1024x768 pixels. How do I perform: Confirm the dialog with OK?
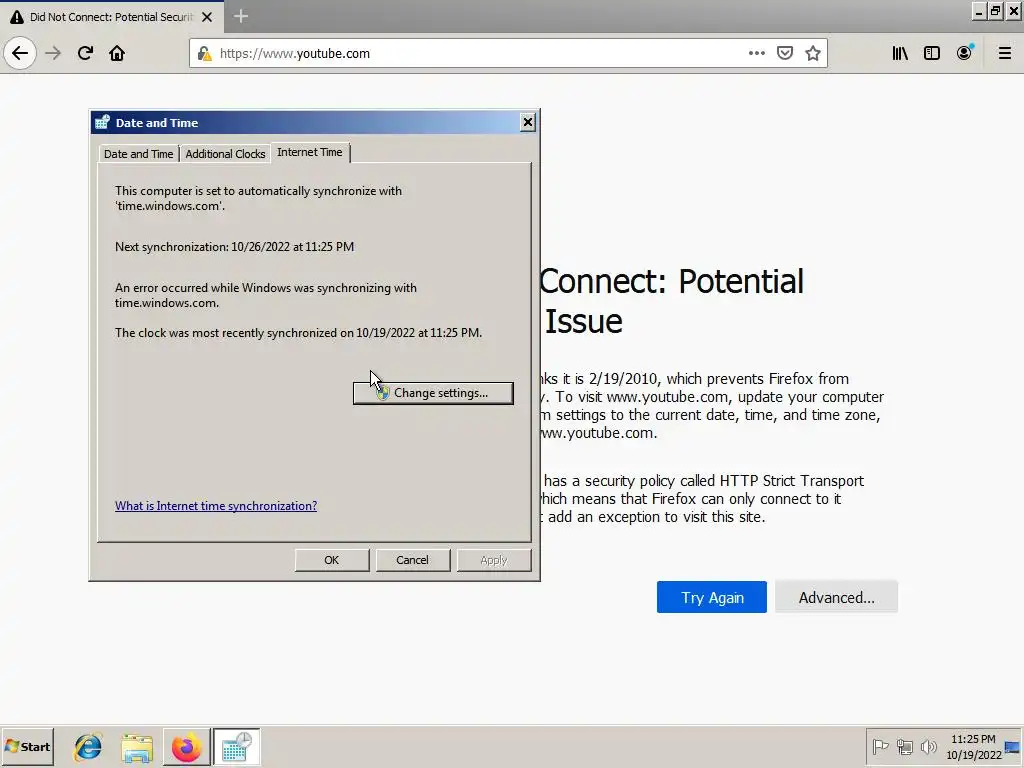pyautogui.click(x=332, y=560)
